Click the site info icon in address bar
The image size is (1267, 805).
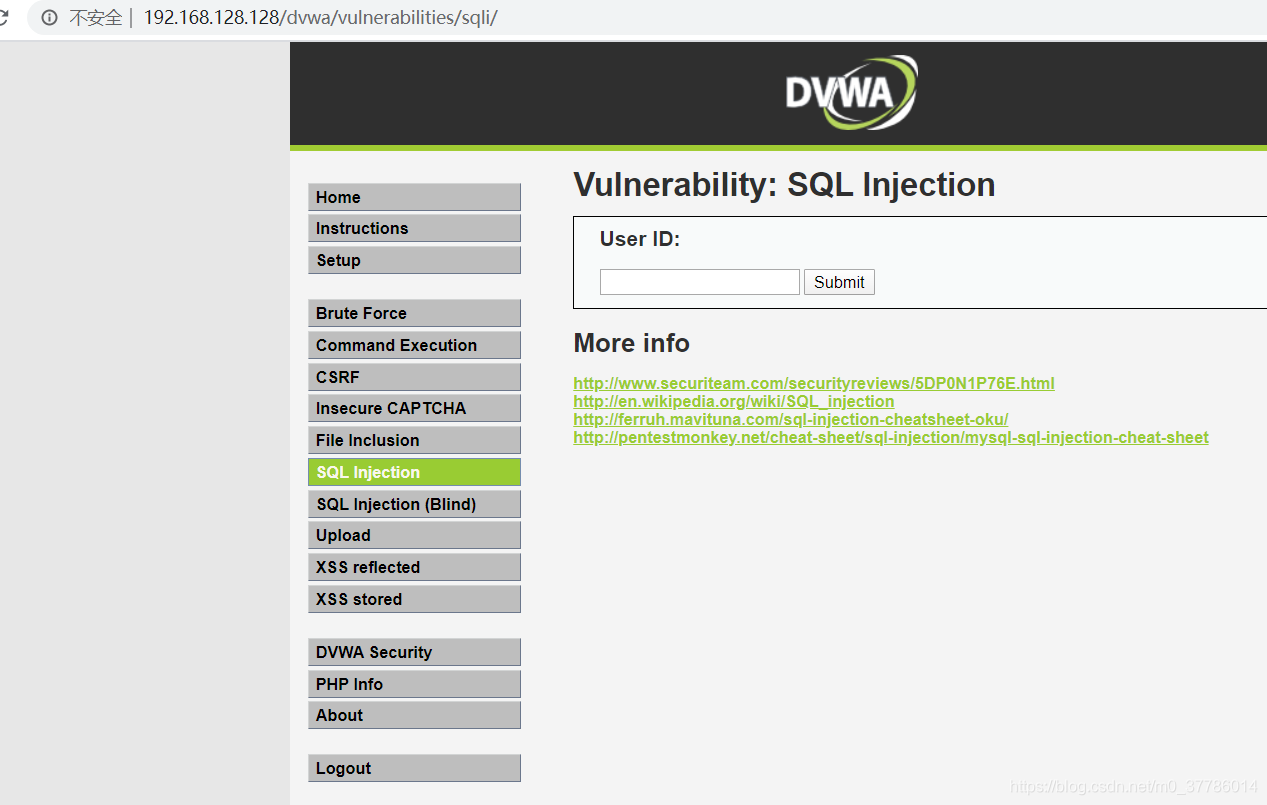tap(49, 18)
